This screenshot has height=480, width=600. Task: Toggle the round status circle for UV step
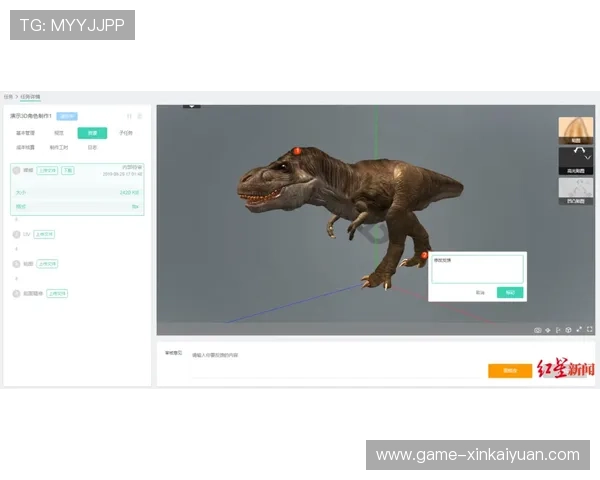pos(16,234)
